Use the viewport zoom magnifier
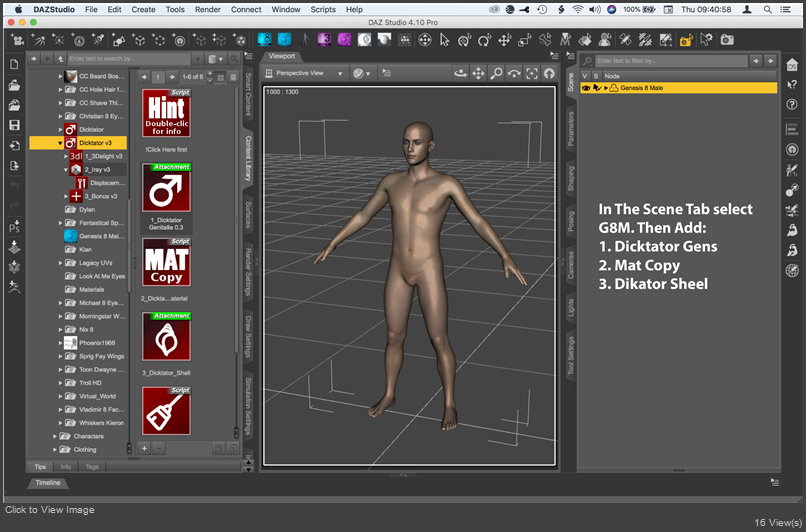 pos(496,74)
